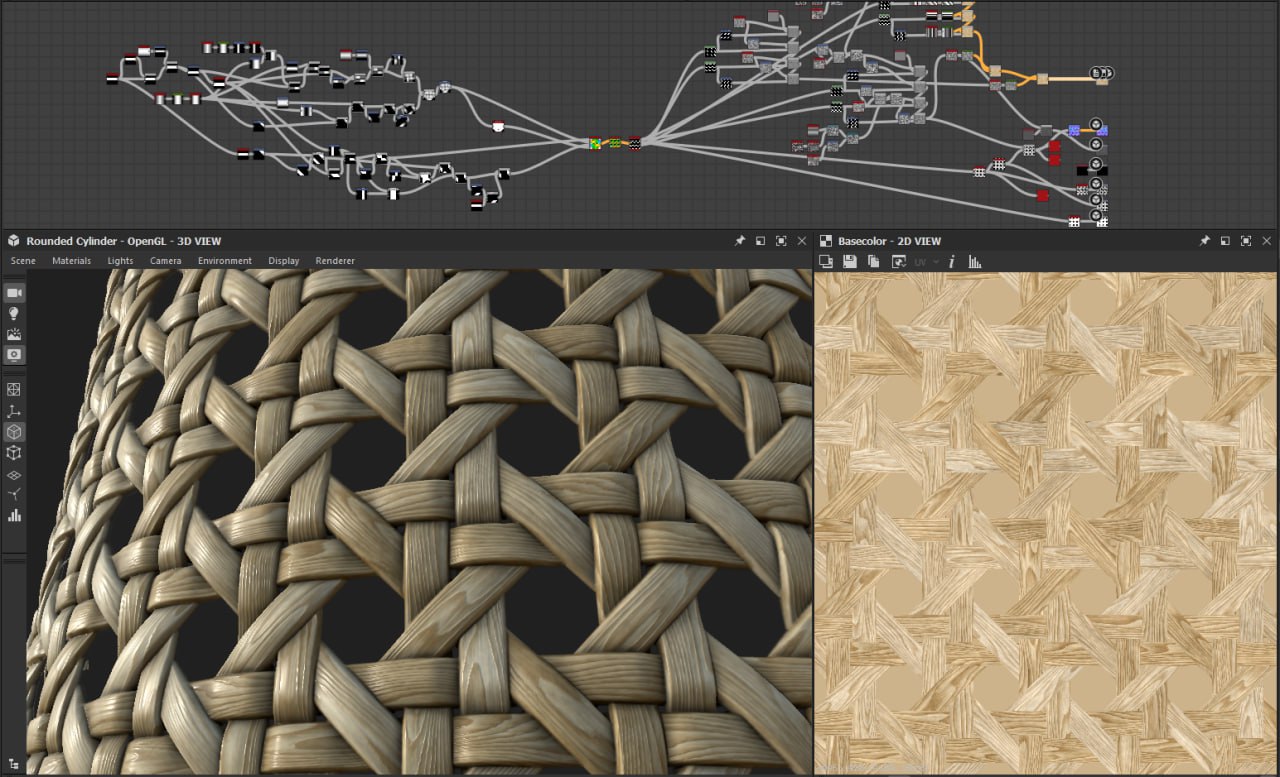
Task: Click first icon in 2D view toolbar
Action: (826, 261)
